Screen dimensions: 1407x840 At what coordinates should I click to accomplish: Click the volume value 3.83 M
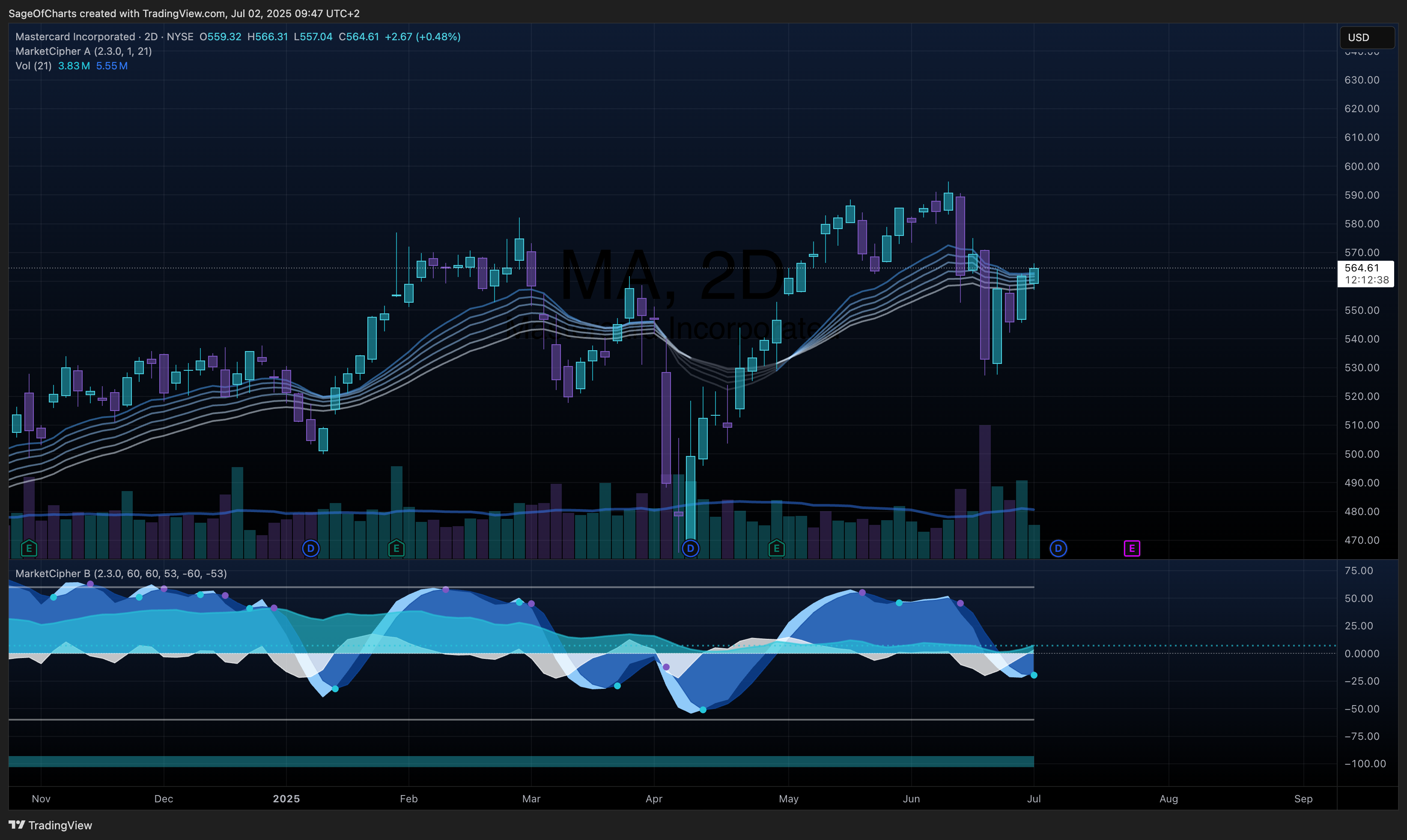pyautogui.click(x=74, y=66)
